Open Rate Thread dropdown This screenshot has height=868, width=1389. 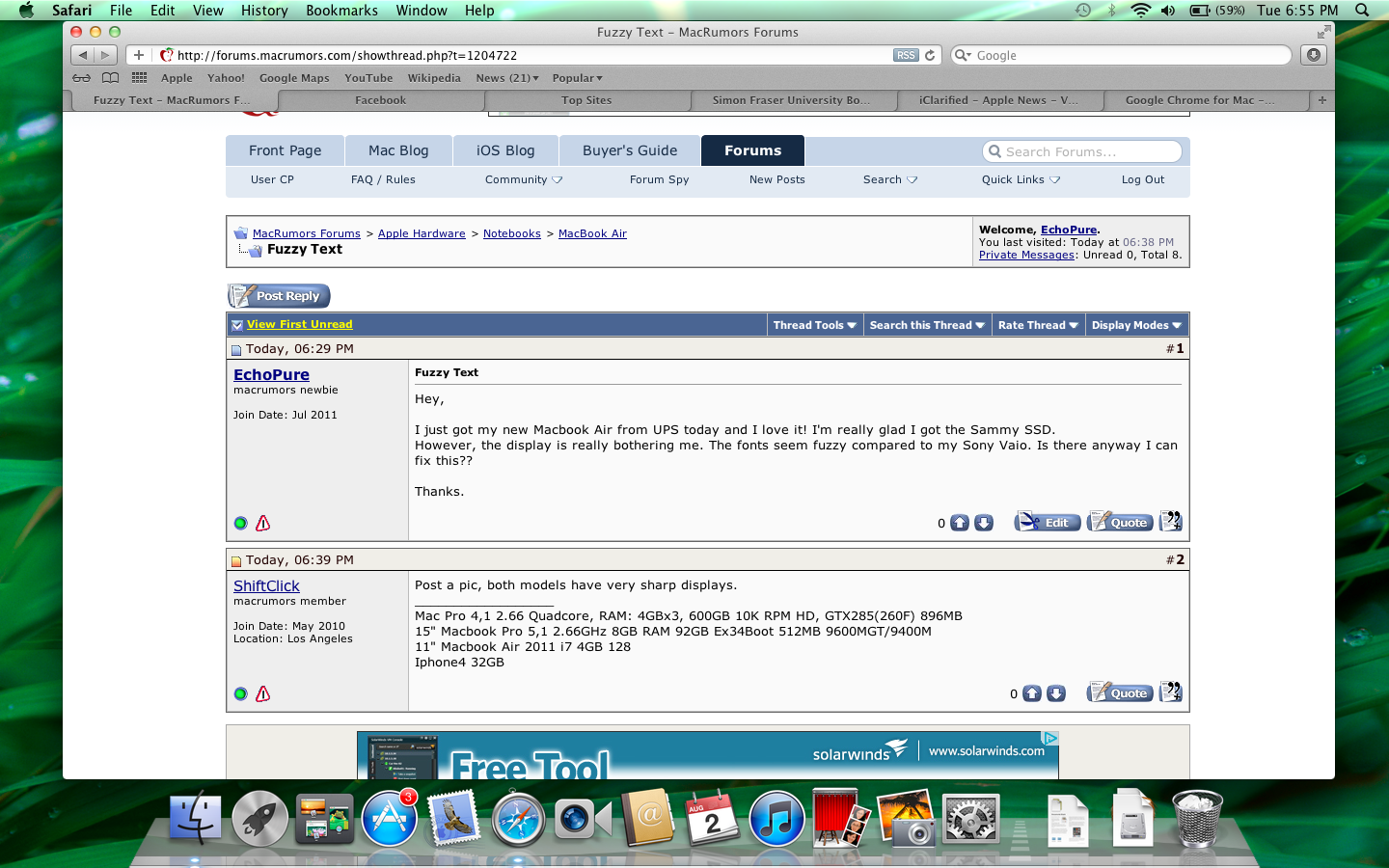tap(1038, 325)
